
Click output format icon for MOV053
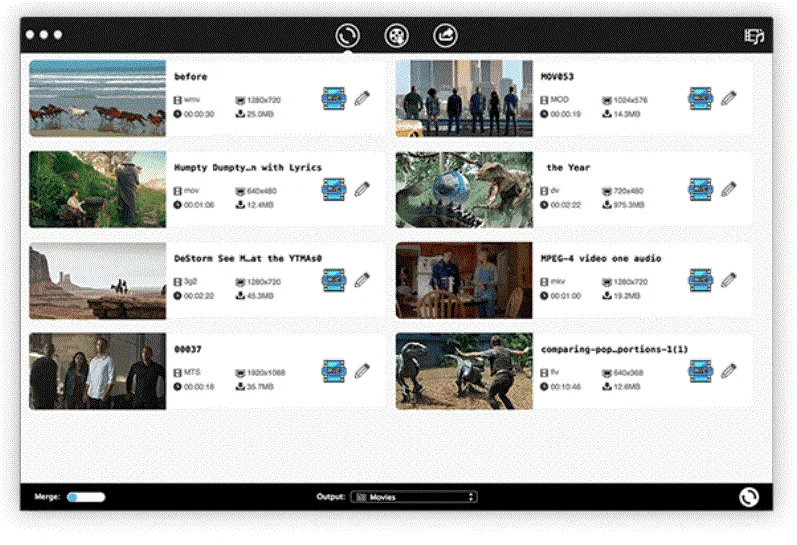pyautogui.click(x=700, y=98)
